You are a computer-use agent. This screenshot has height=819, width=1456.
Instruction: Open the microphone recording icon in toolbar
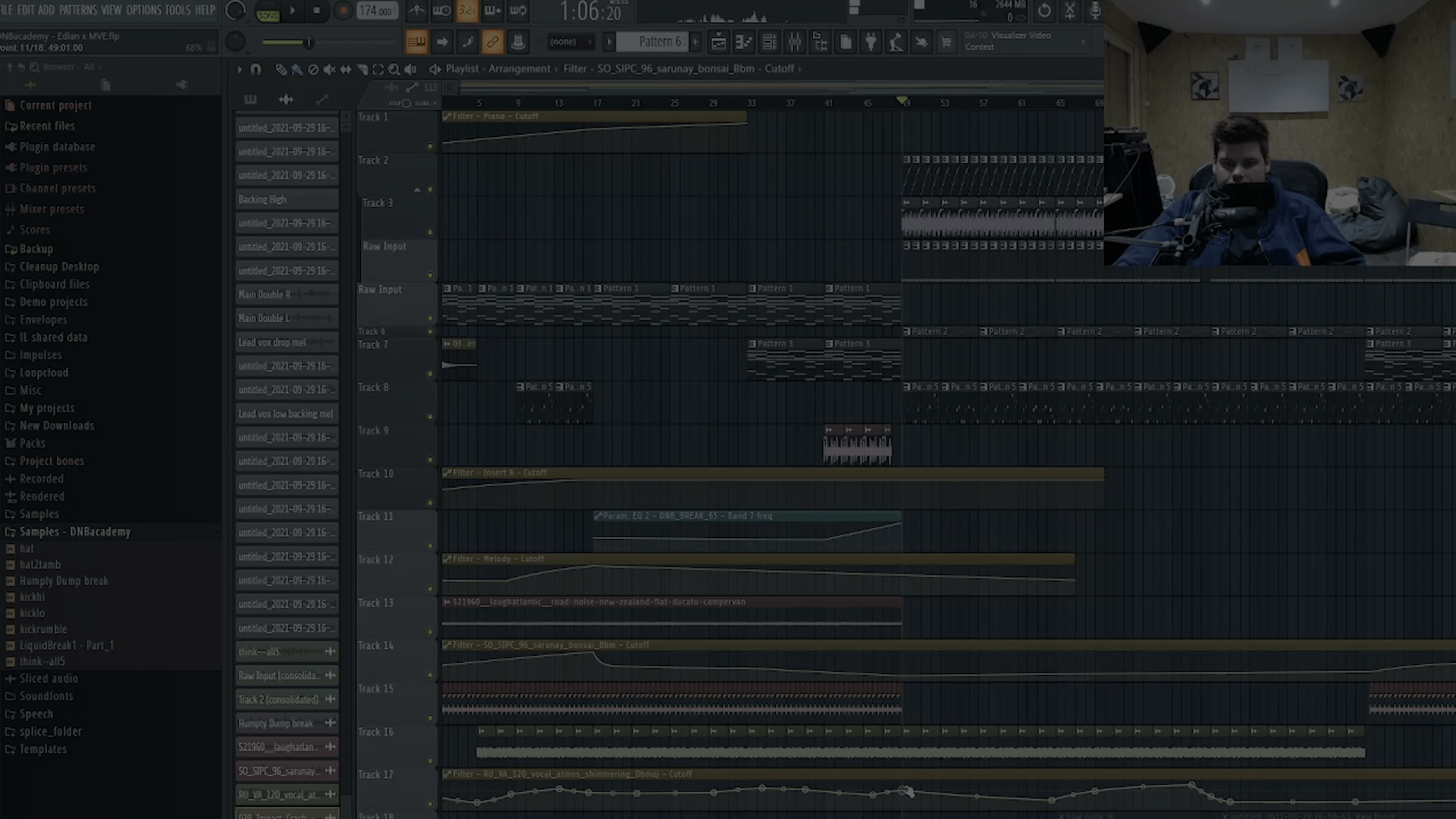[1094, 11]
